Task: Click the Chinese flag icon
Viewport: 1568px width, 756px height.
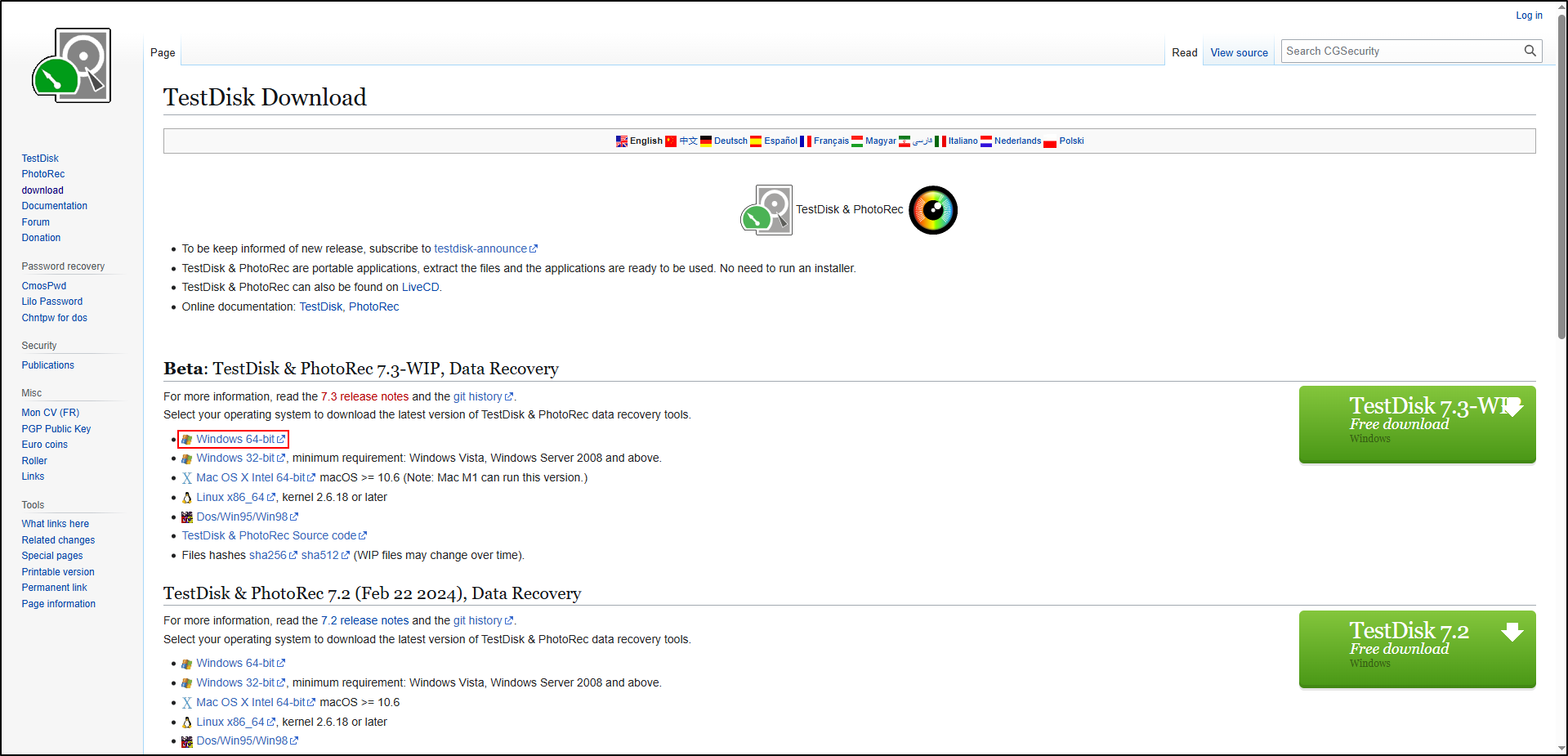Action: pyautogui.click(x=671, y=141)
